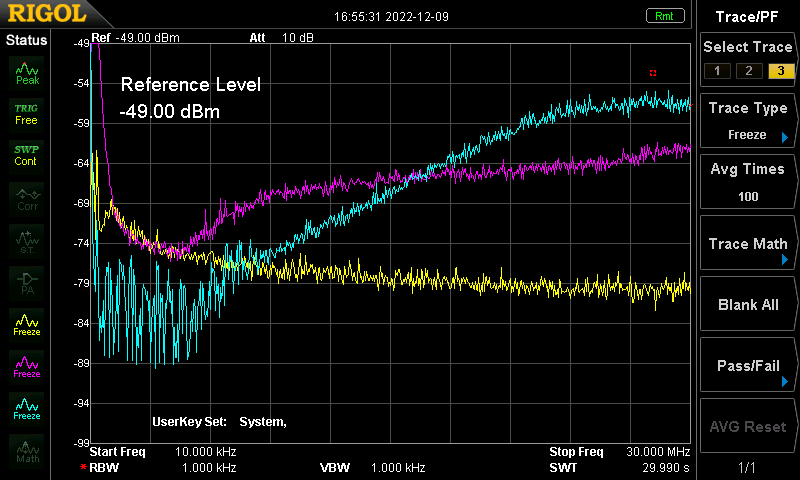This screenshot has width=800, height=480.
Task: Click the Avg Times 100 softkey
Action: 748,182
